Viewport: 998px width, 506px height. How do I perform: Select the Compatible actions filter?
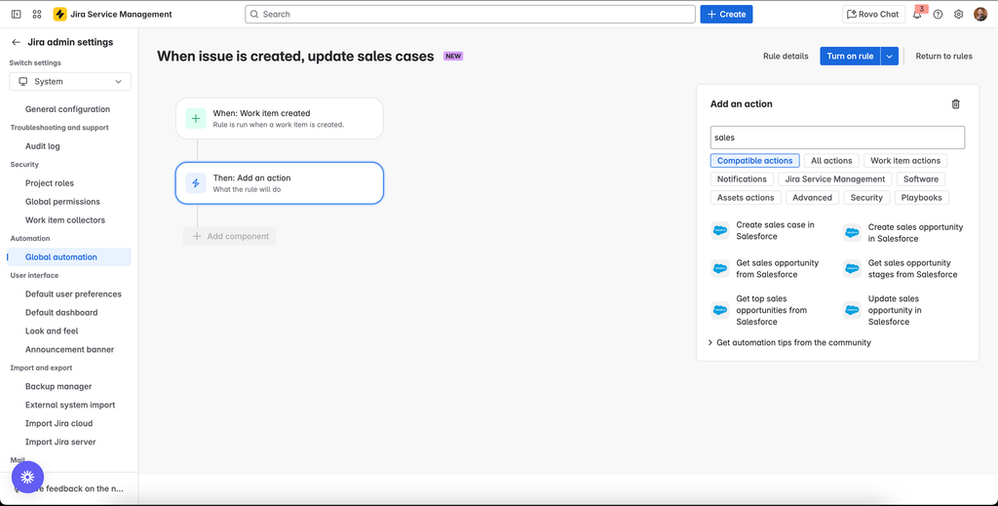pyautogui.click(x=755, y=161)
